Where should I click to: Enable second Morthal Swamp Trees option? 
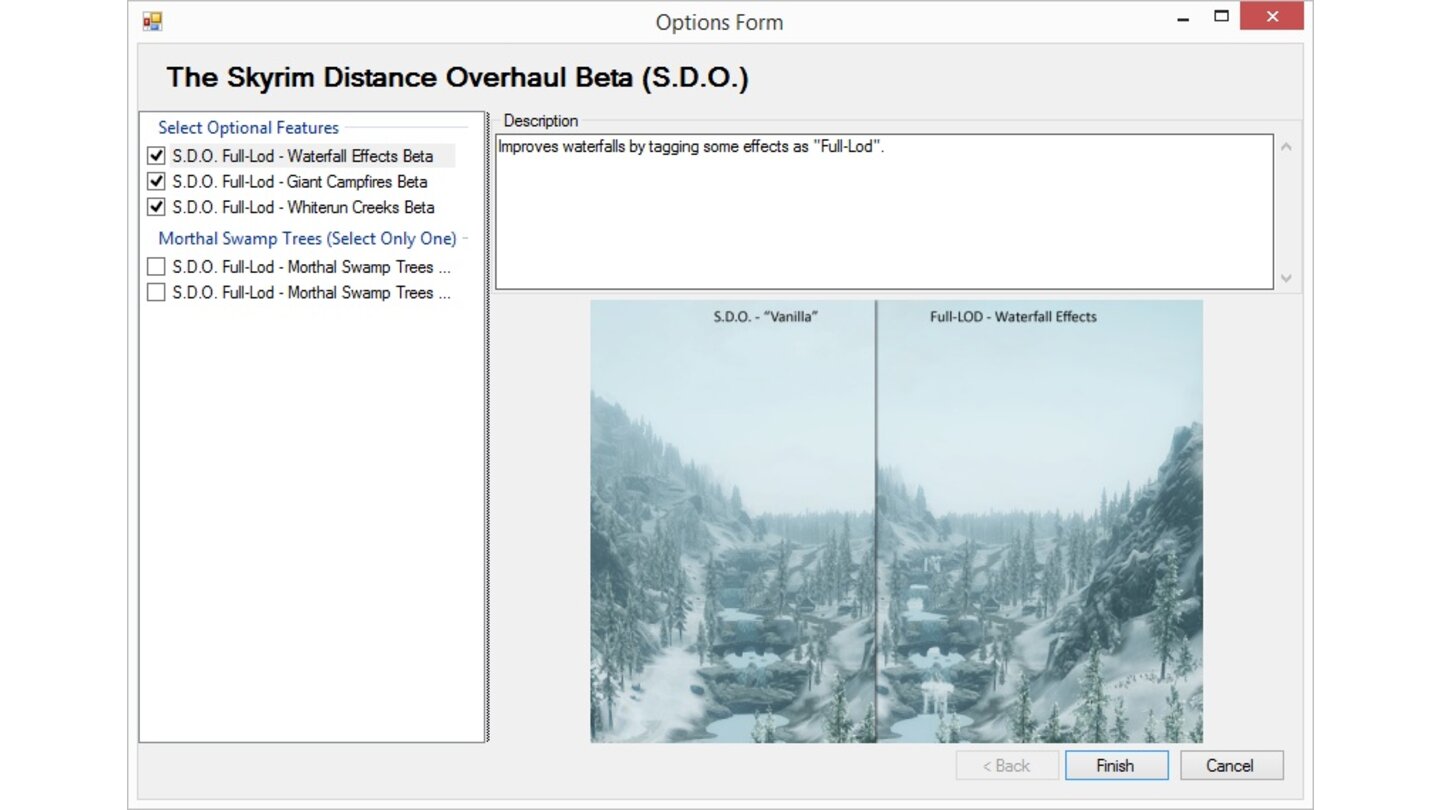pyautogui.click(x=156, y=293)
